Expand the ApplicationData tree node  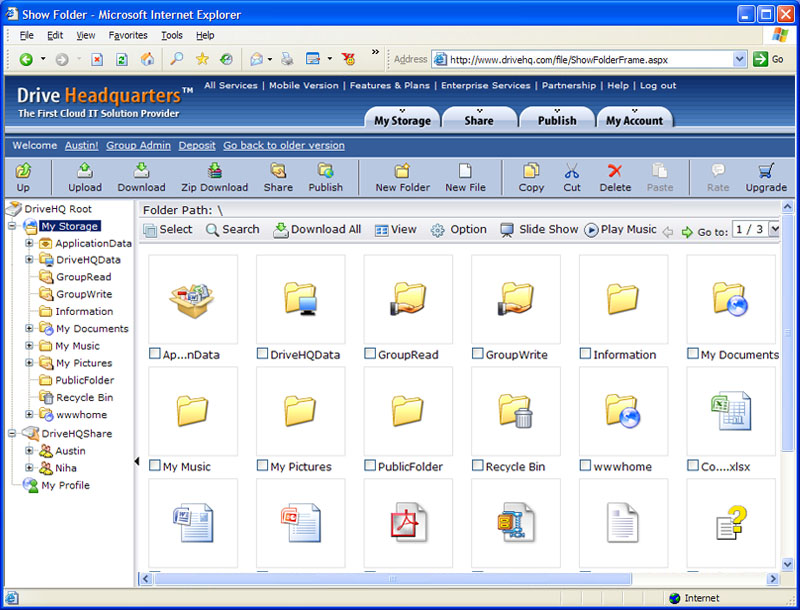point(29,243)
